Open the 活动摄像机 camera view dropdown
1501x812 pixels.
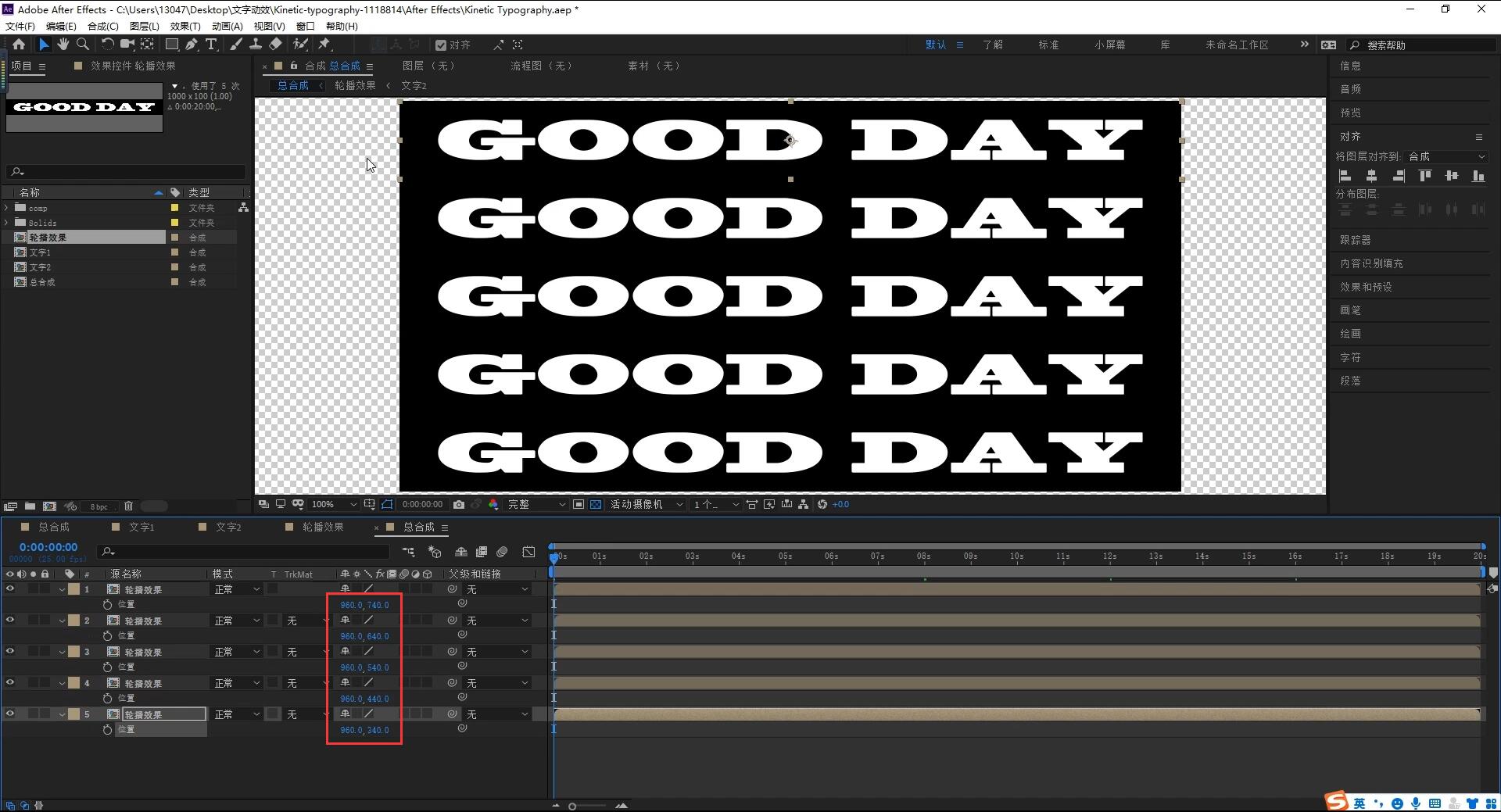647,505
